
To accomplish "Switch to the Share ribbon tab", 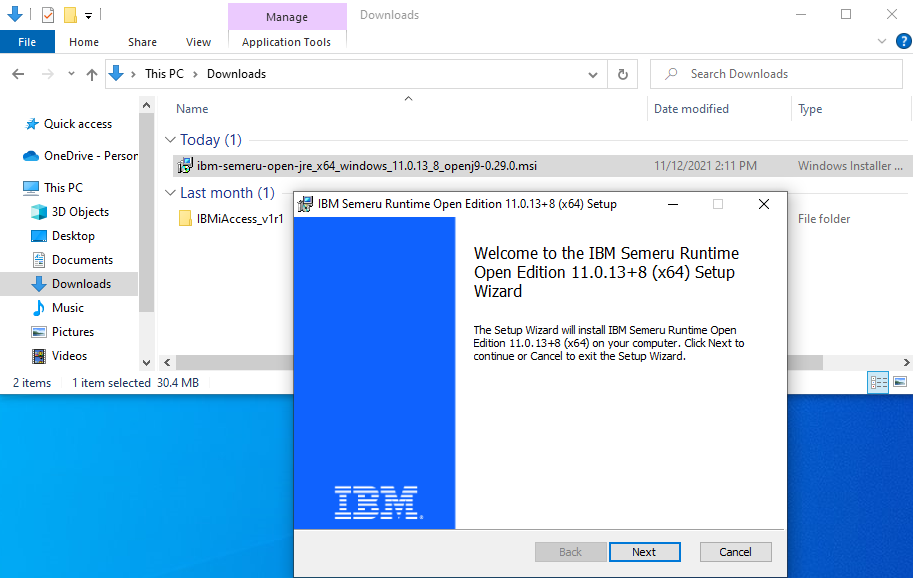I will [x=143, y=42].
